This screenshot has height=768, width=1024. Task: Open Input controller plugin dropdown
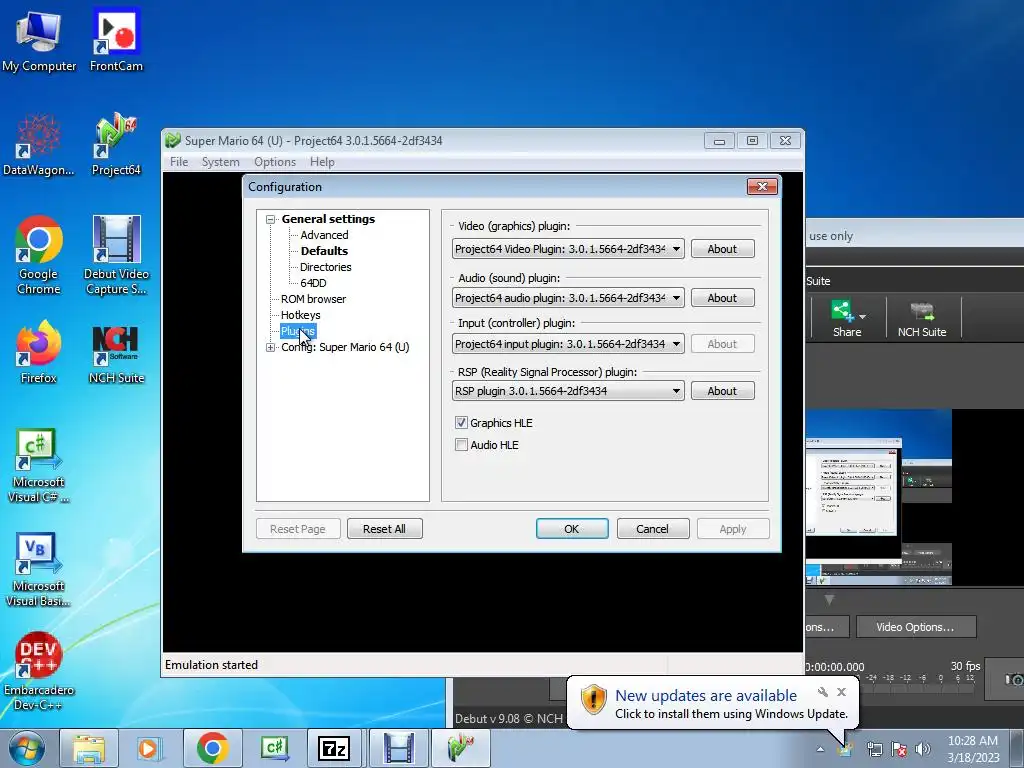pyautogui.click(x=568, y=344)
